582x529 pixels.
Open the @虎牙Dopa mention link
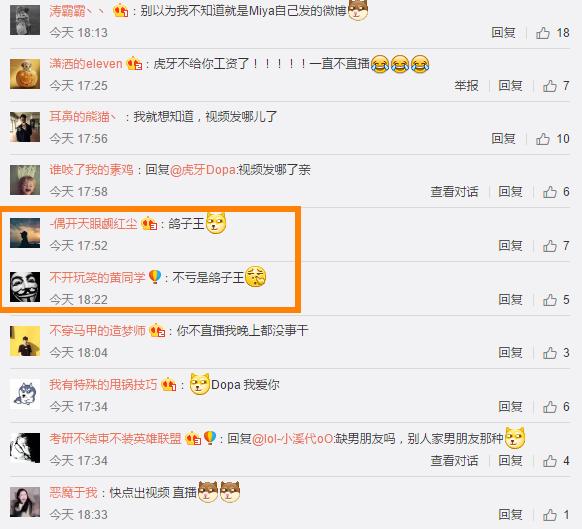coord(203,170)
